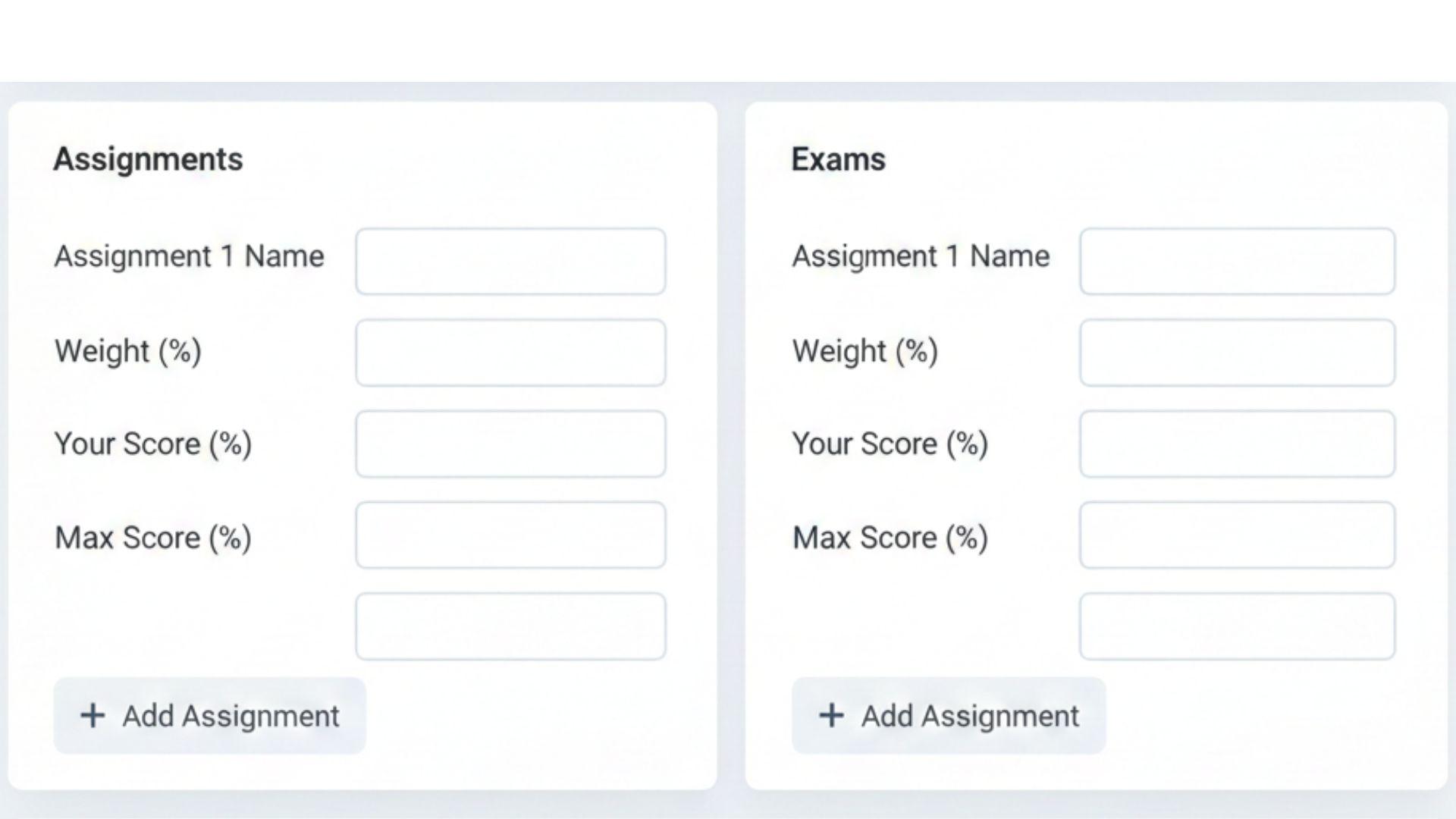Select the Max Score (%) field in Exams
This screenshot has height=819, width=1456.
pyautogui.click(x=1236, y=535)
